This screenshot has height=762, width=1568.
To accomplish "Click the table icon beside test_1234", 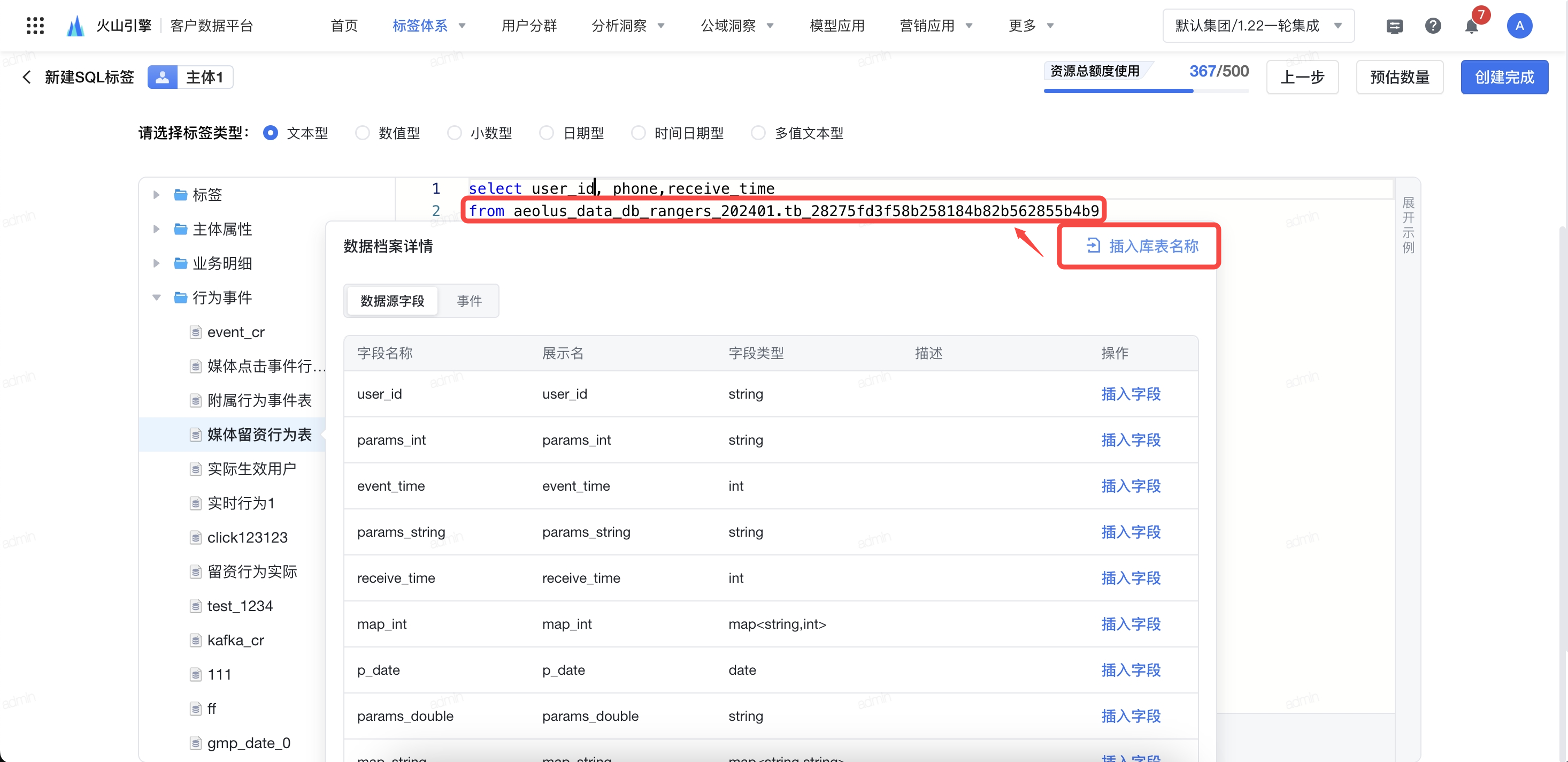I will (x=195, y=606).
